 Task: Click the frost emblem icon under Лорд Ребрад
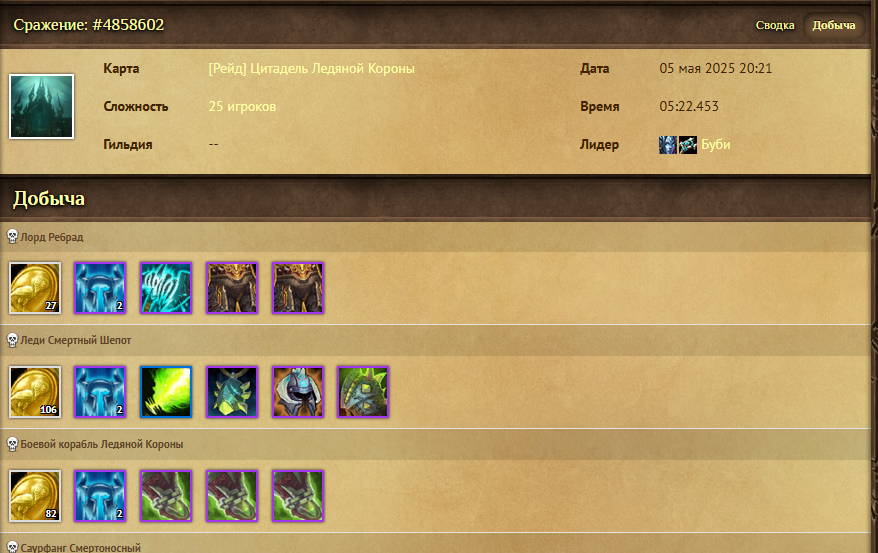pos(100,288)
